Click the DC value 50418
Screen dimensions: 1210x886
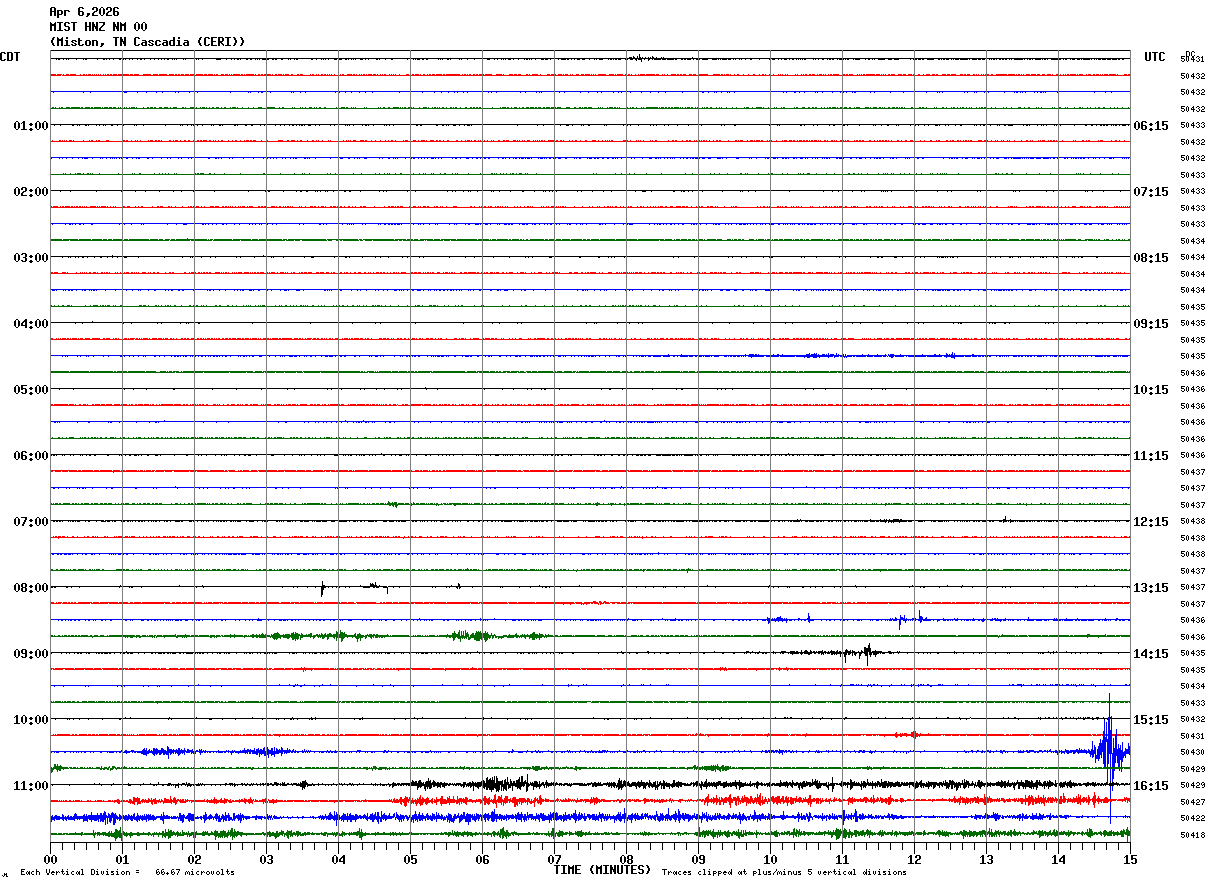point(1192,835)
